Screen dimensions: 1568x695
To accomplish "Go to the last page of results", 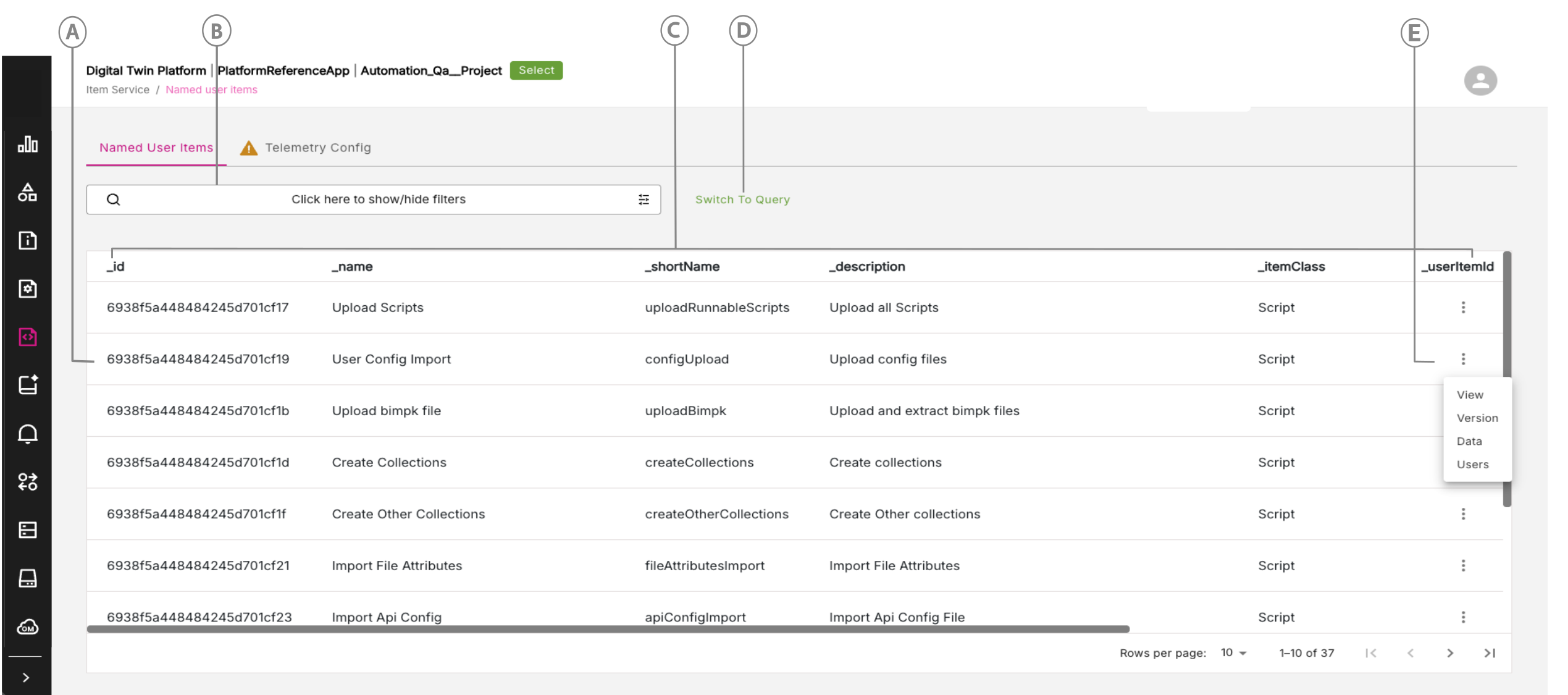I will point(1490,653).
